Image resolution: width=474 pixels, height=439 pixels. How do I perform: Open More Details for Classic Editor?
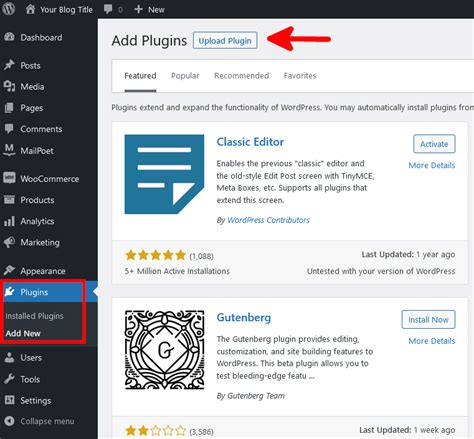(x=432, y=165)
